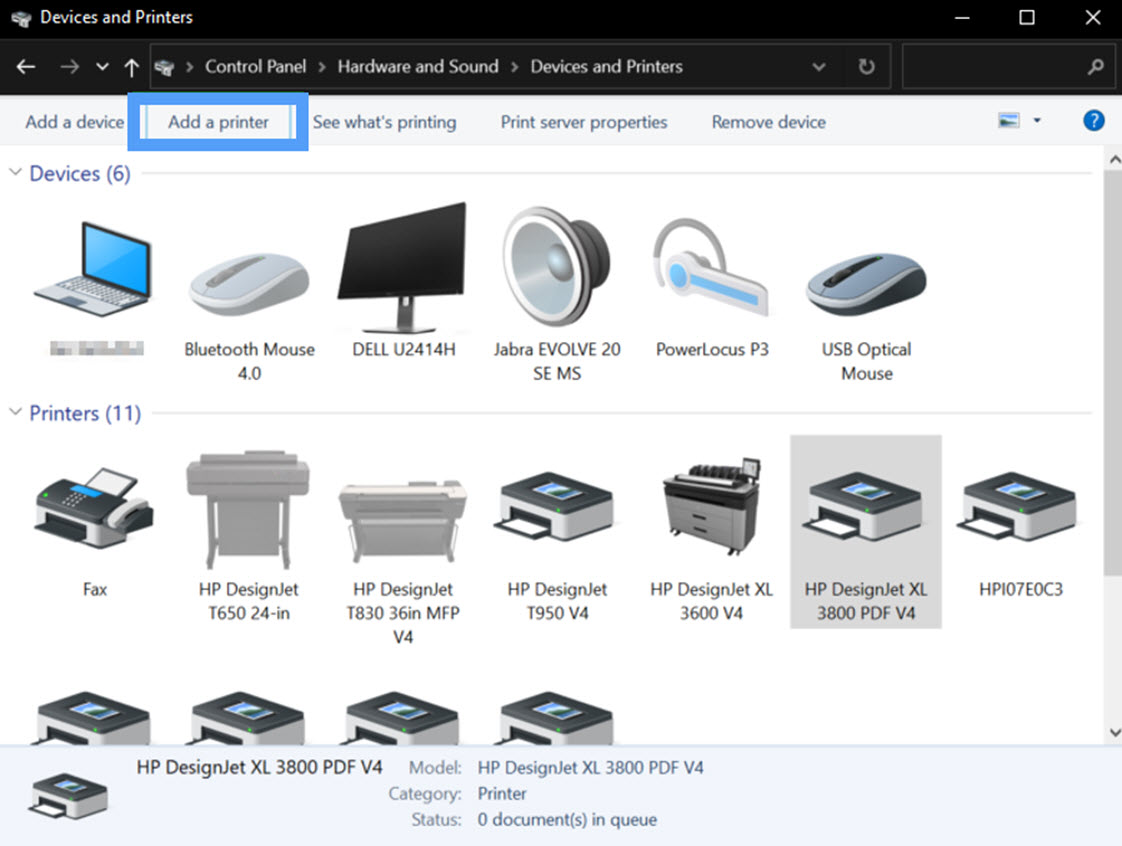Image resolution: width=1122 pixels, height=846 pixels.
Task: Open the help question mark icon
Action: [x=1093, y=121]
